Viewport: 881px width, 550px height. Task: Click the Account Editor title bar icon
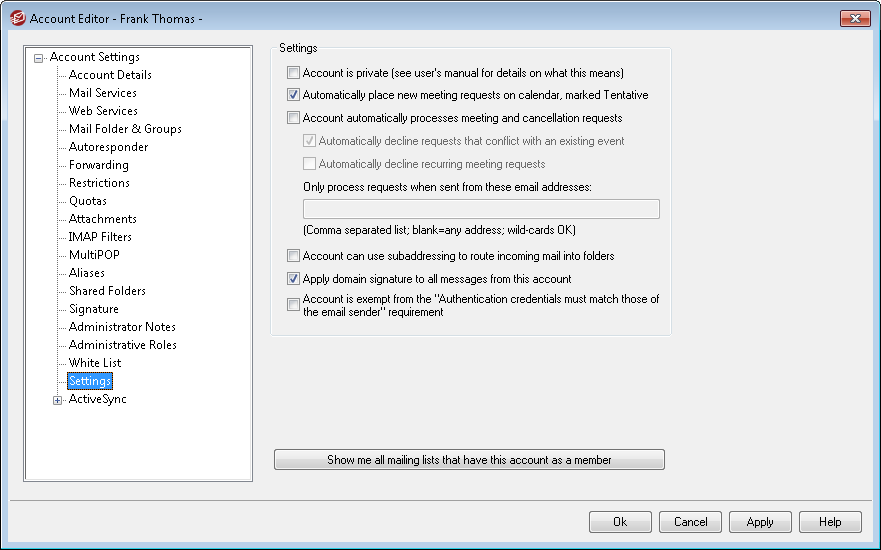pos(17,18)
